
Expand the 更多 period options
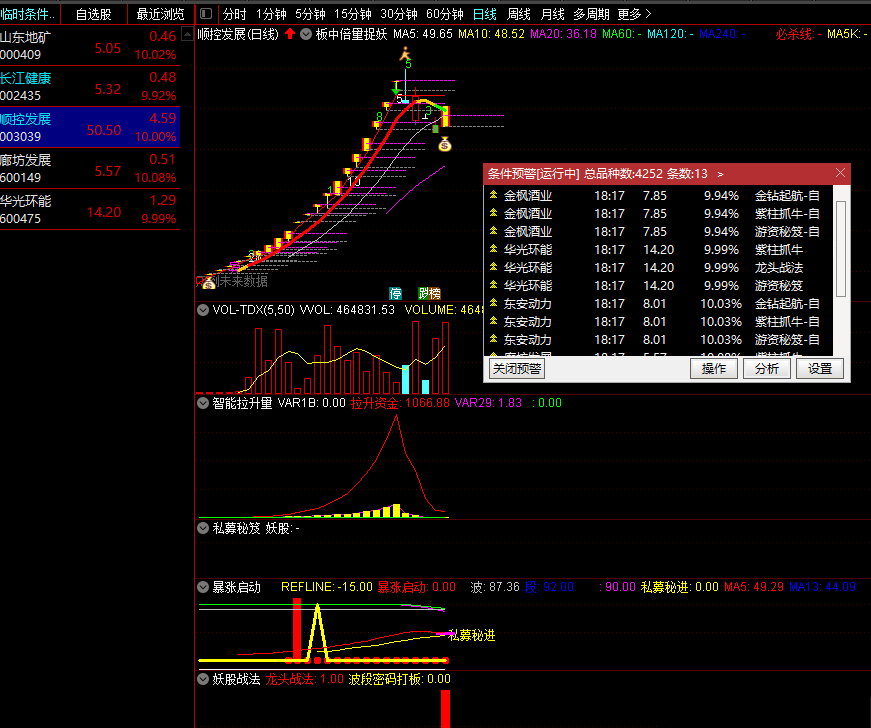[634, 14]
